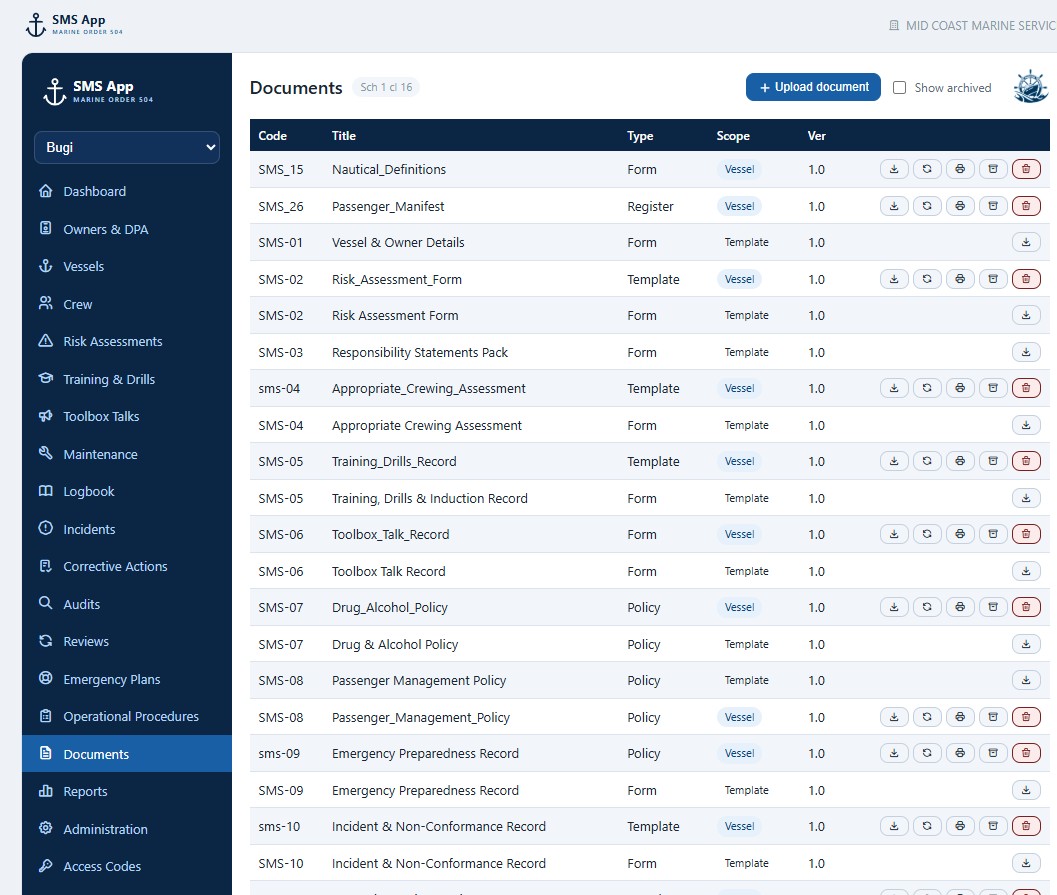The image size is (1057, 895).
Task: Click the ship wheel logo icon
Action: pyautogui.click(x=1031, y=86)
